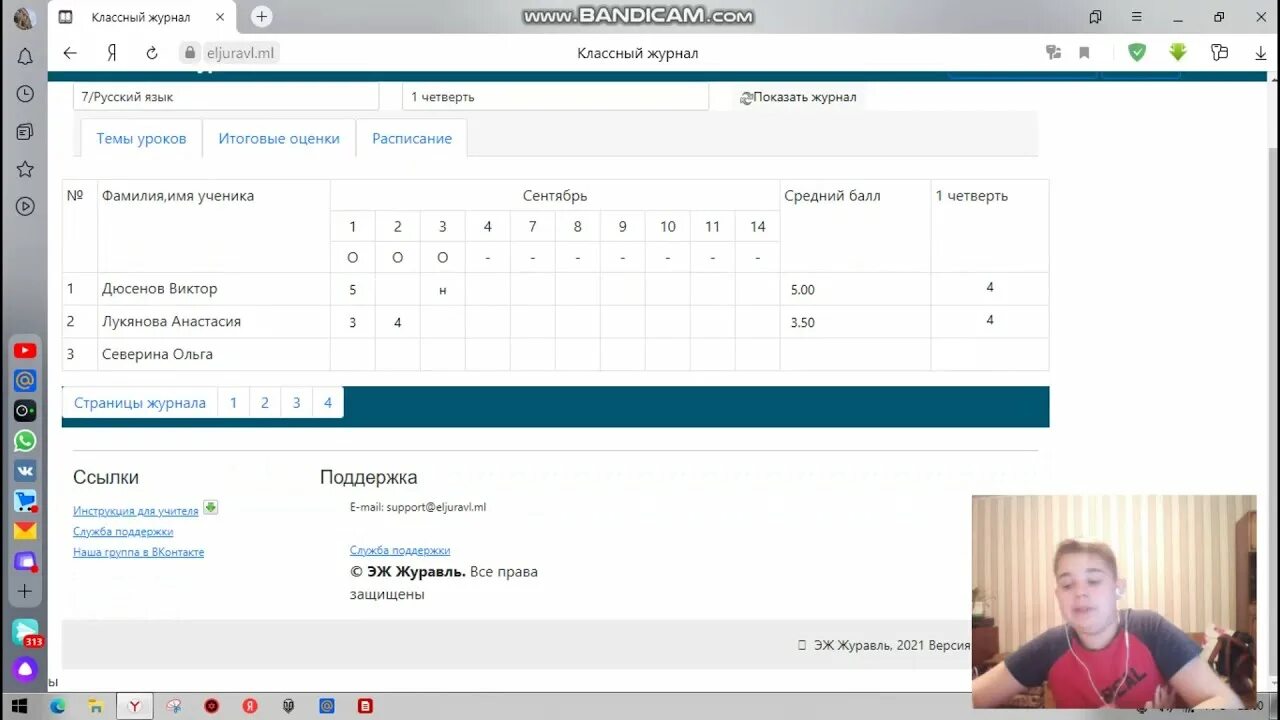The width and height of the screenshot is (1280, 720).
Task: Click the Сентябрь 14 date column header
Action: [758, 226]
